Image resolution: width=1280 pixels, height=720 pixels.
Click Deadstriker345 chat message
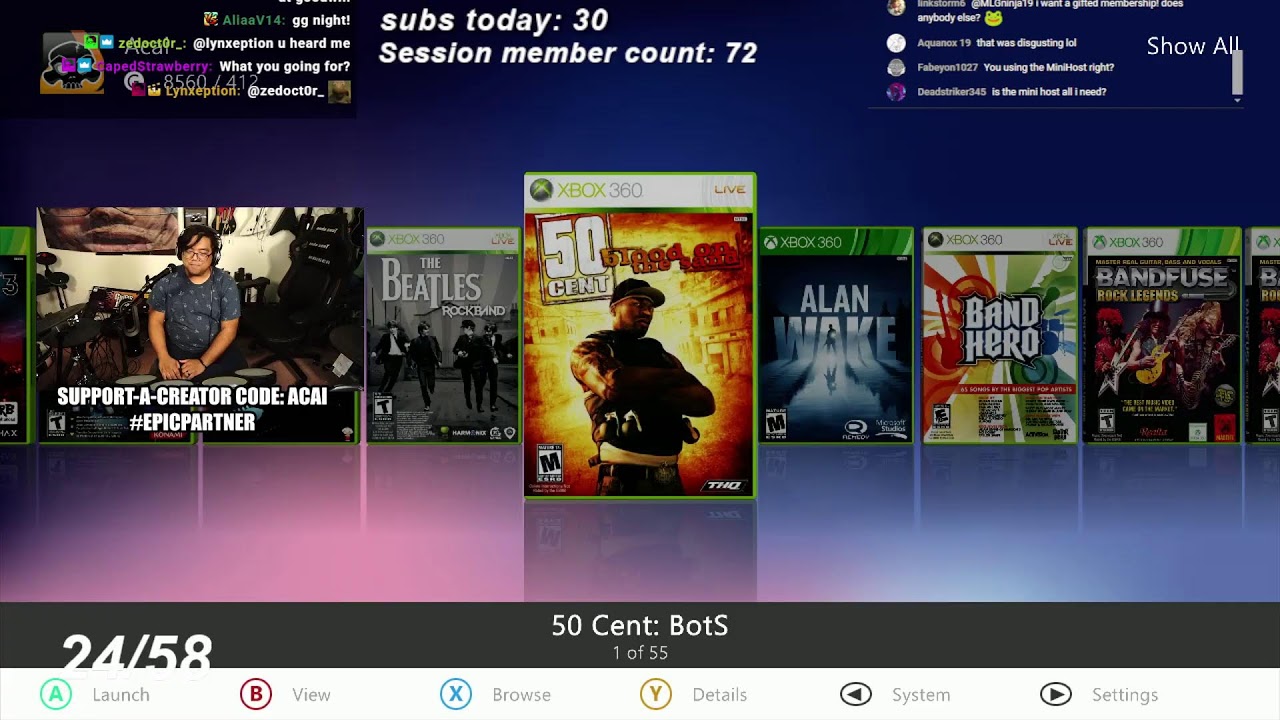point(1011,92)
